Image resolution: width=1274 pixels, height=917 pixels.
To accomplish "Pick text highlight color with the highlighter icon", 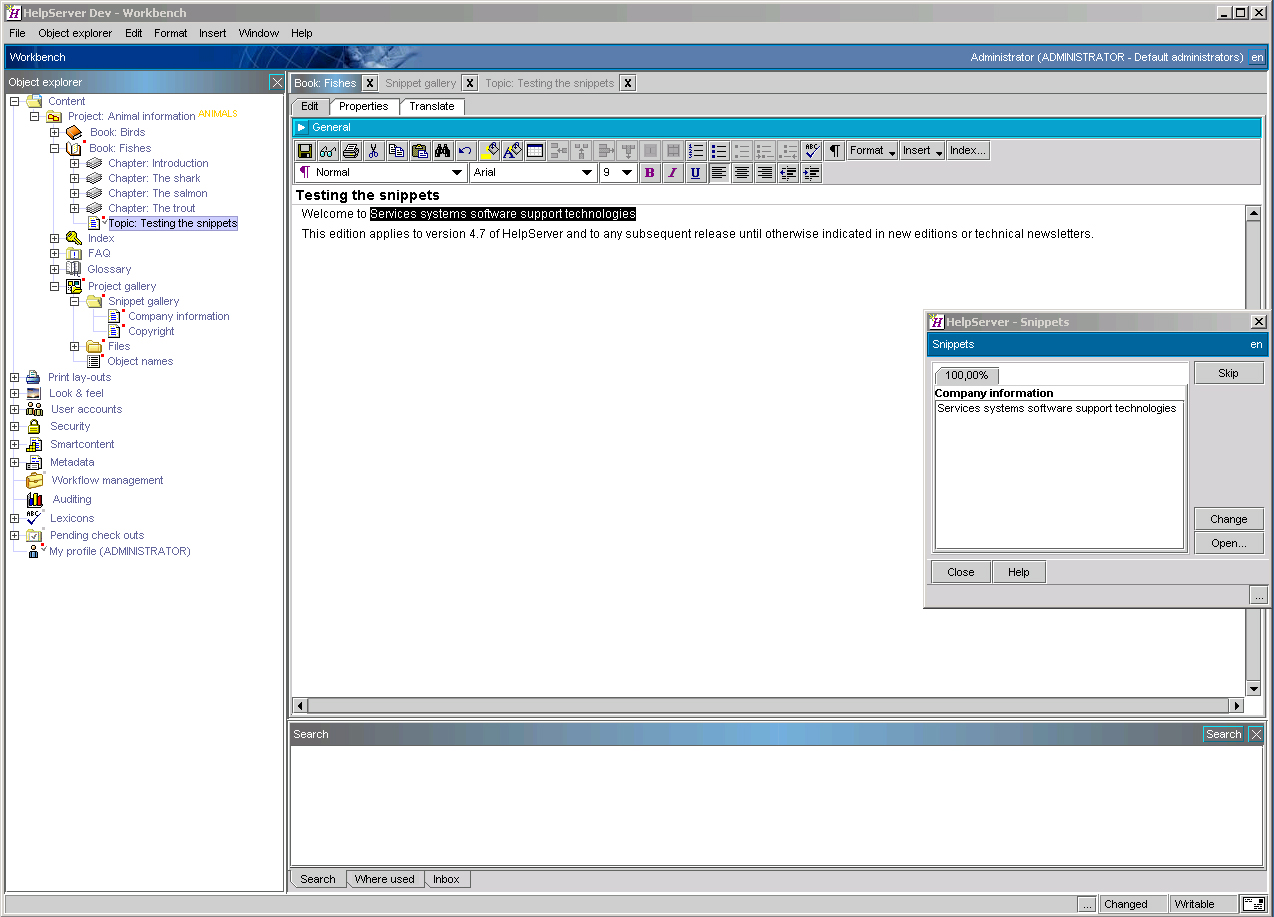I will 489,151.
